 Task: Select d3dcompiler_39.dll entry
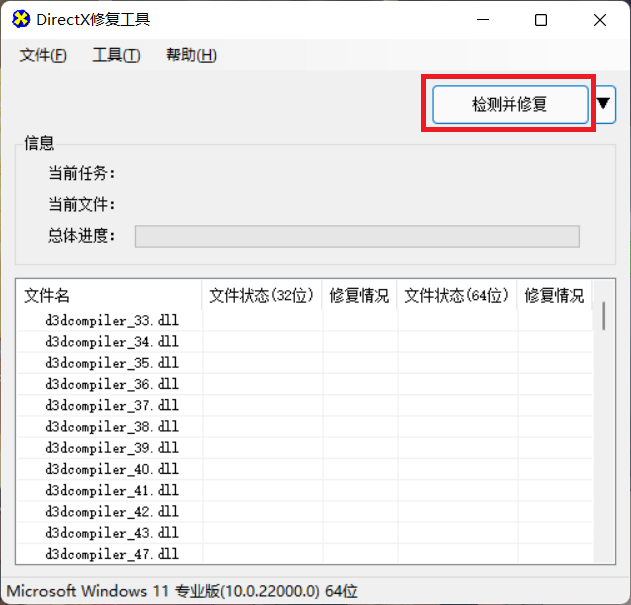(x=112, y=448)
